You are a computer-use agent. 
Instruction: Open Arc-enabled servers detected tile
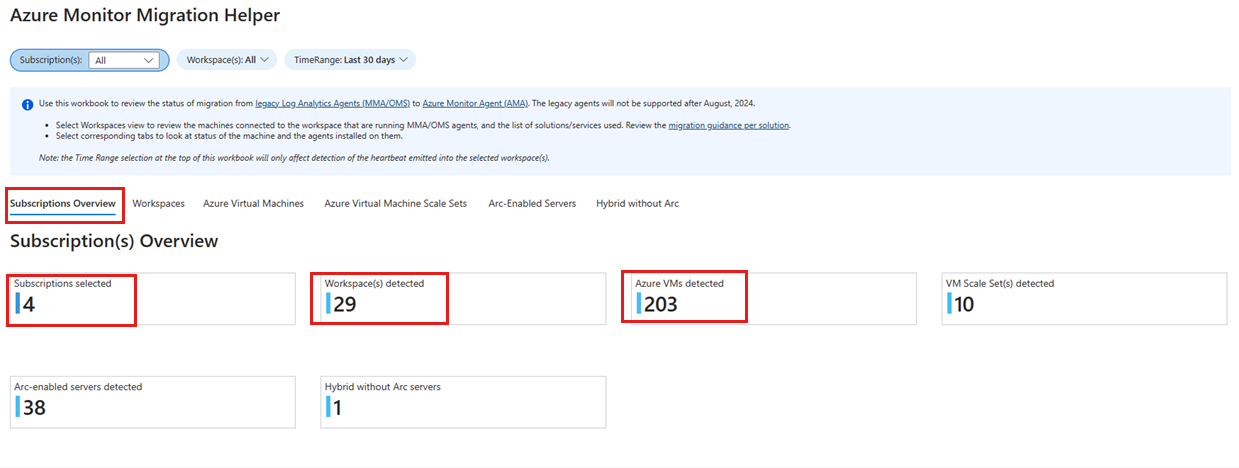(x=153, y=402)
